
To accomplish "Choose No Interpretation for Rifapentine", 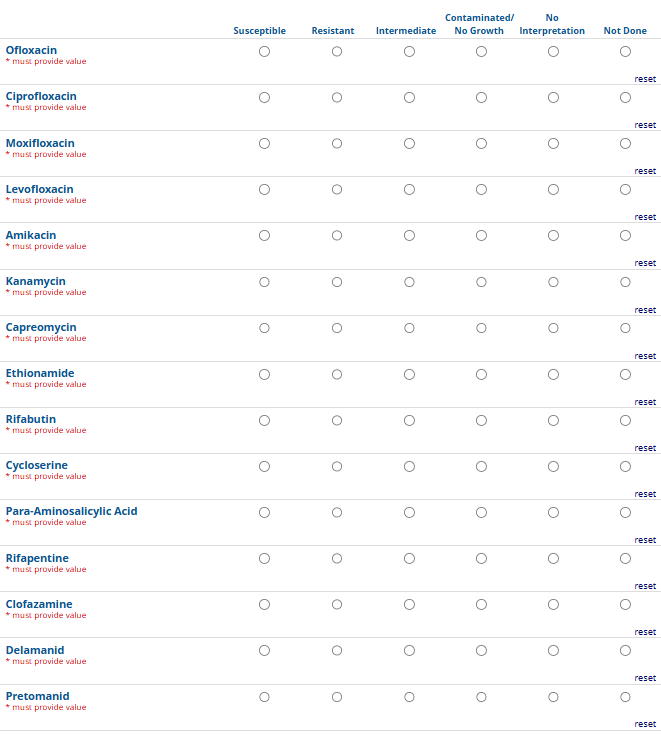I will click(x=553, y=558).
